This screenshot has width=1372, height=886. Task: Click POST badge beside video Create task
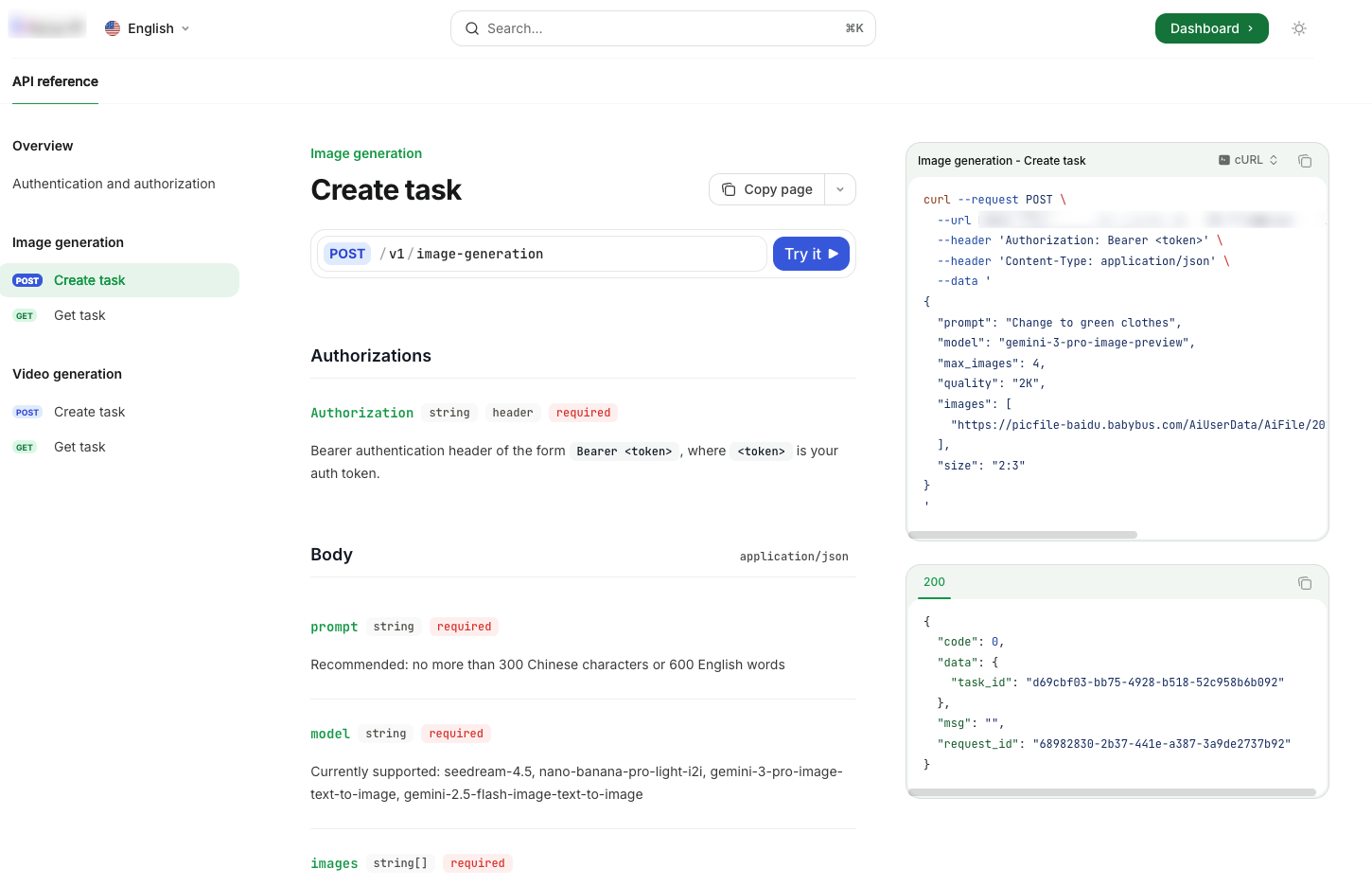27,413
